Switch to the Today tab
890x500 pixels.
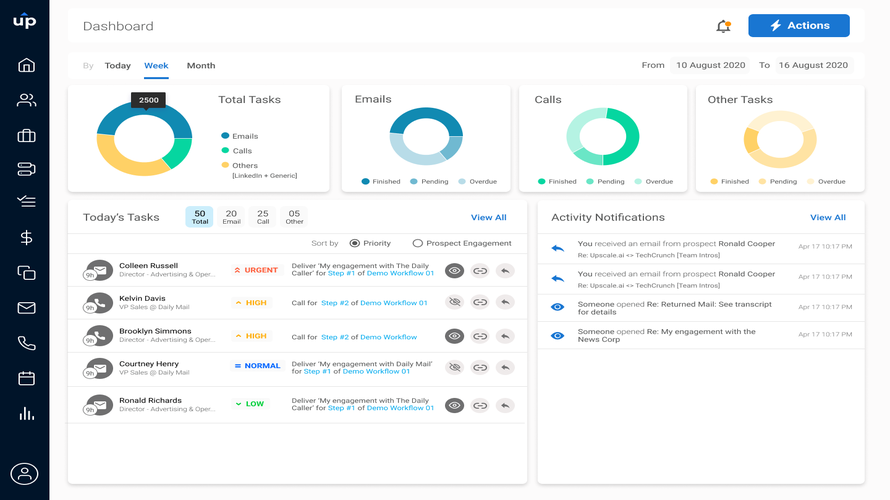pos(117,65)
